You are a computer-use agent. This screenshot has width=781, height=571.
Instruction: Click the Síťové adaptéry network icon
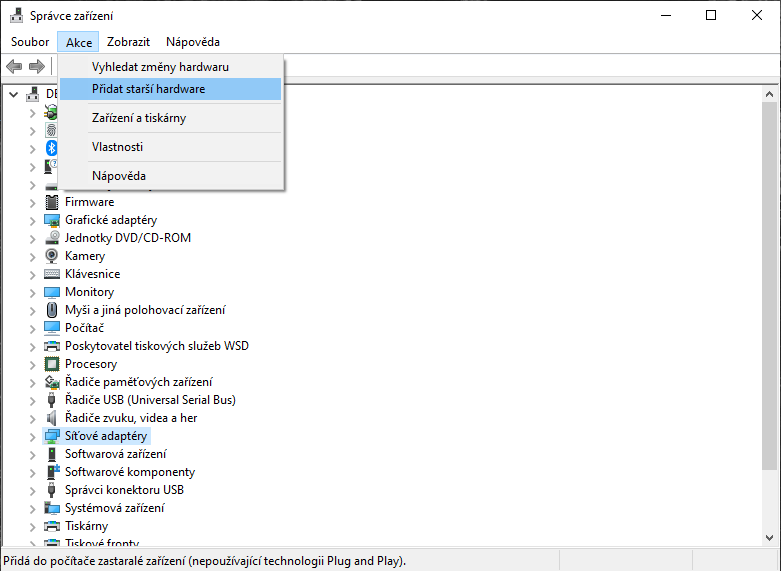pos(52,436)
